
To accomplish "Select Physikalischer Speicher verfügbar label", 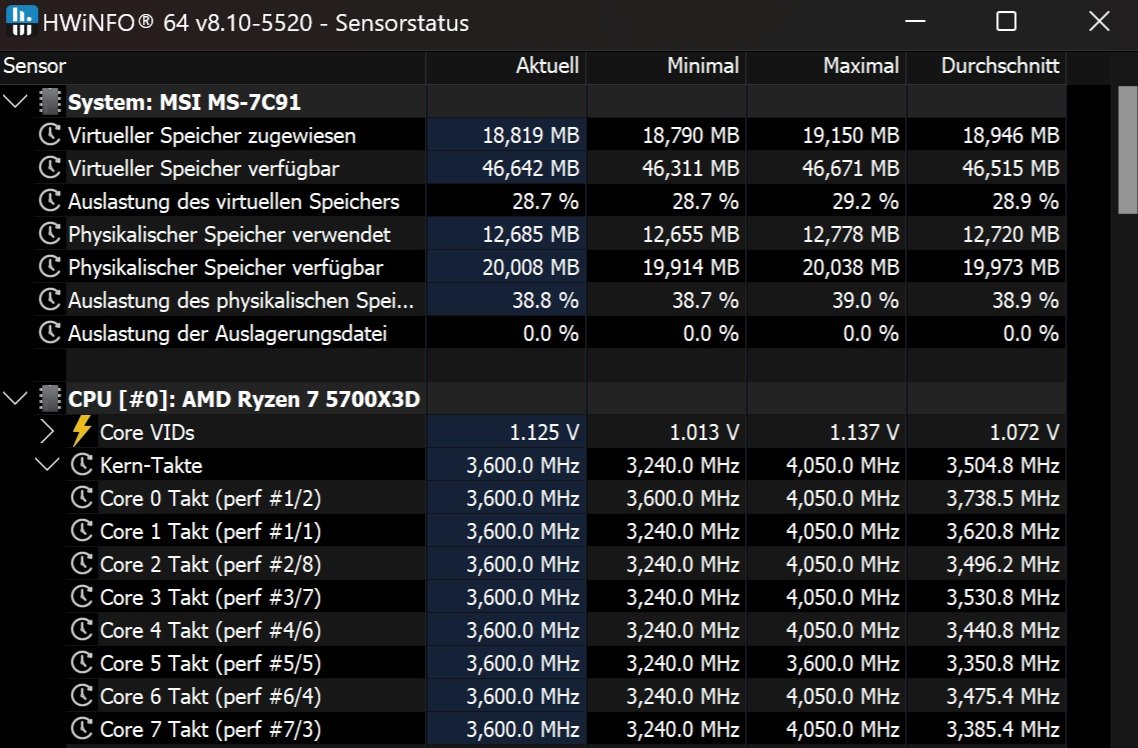I will [226, 268].
